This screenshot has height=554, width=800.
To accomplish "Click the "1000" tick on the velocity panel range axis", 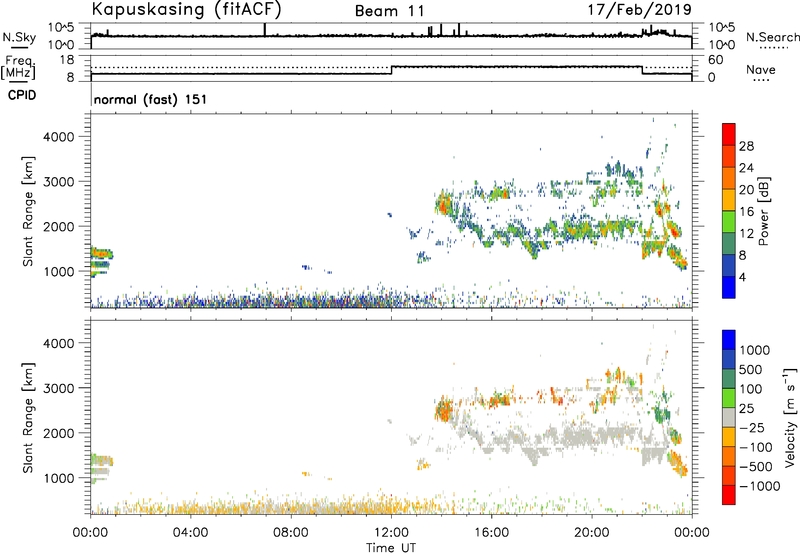I will point(59,478).
